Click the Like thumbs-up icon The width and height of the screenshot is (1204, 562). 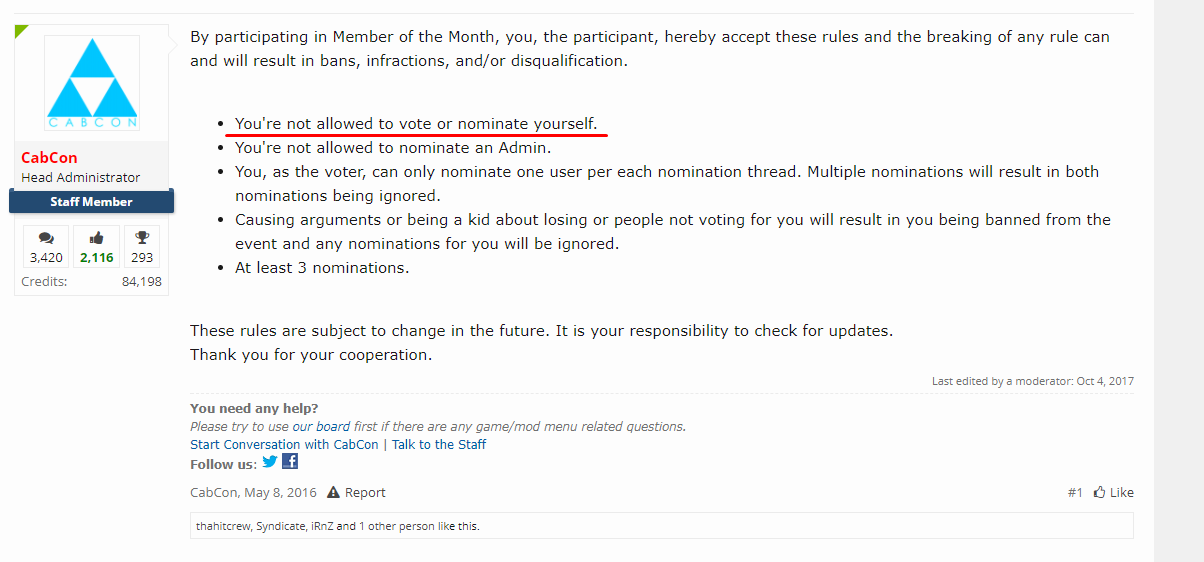click(1099, 492)
